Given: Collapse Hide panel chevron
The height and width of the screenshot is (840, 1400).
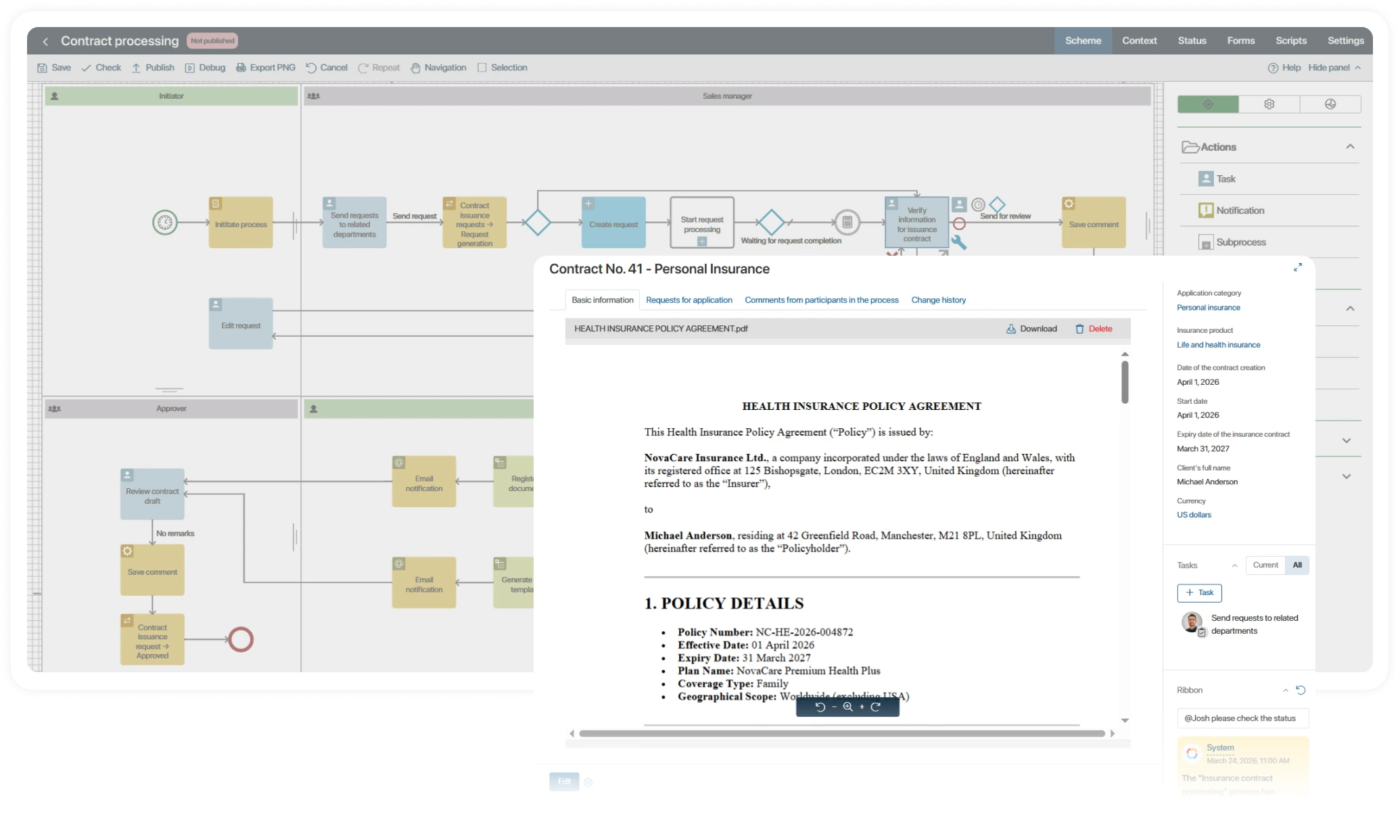Looking at the screenshot, I should (1357, 68).
